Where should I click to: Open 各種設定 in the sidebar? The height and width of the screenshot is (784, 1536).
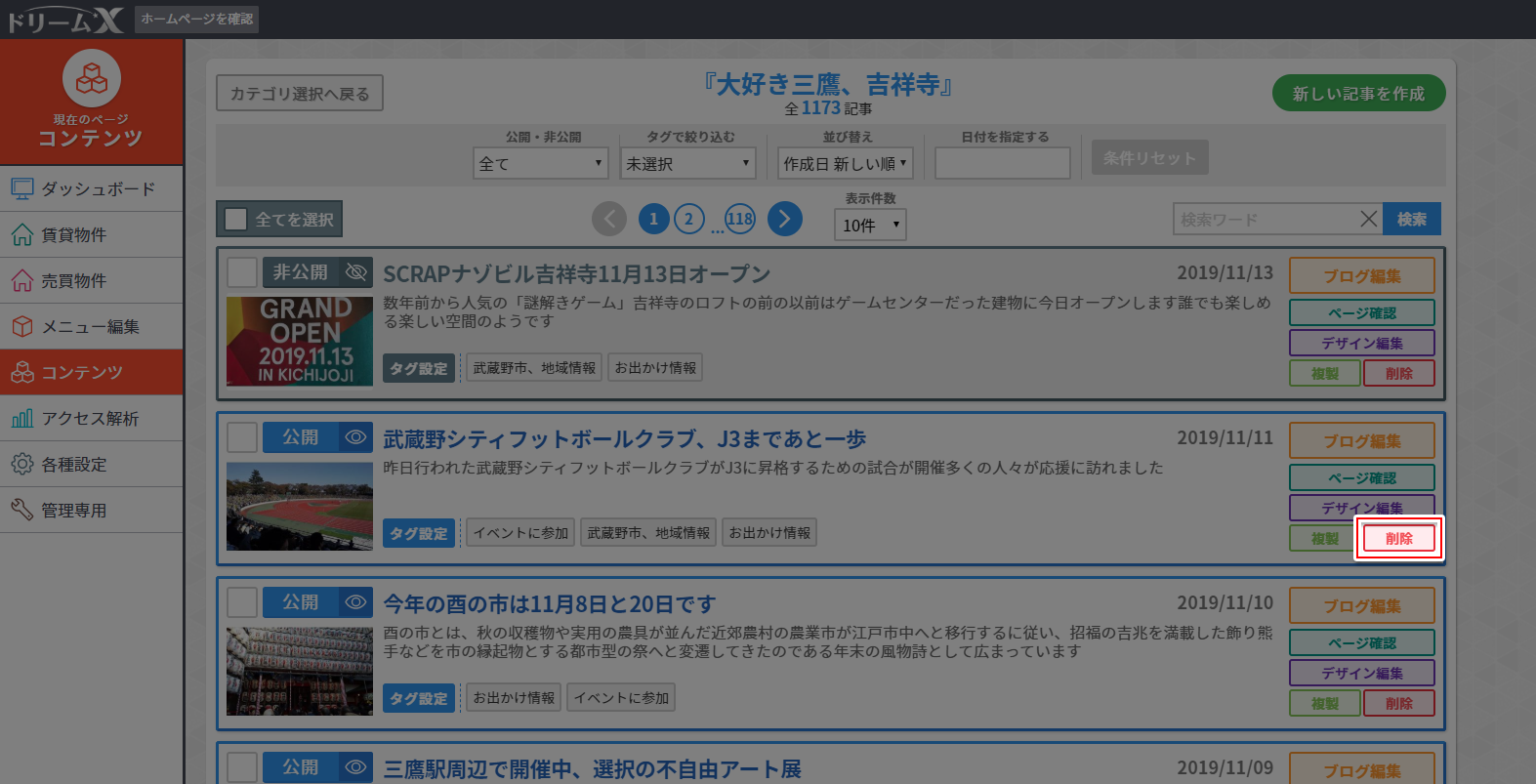[92, 464]
